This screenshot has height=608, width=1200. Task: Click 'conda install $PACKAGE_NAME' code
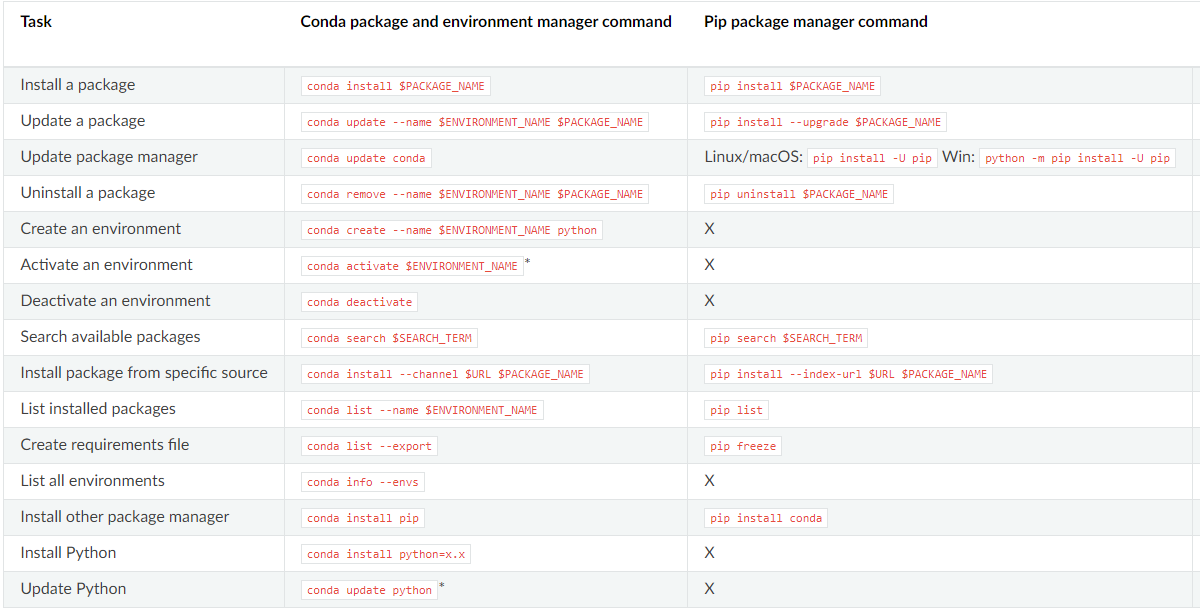(396, 86)
